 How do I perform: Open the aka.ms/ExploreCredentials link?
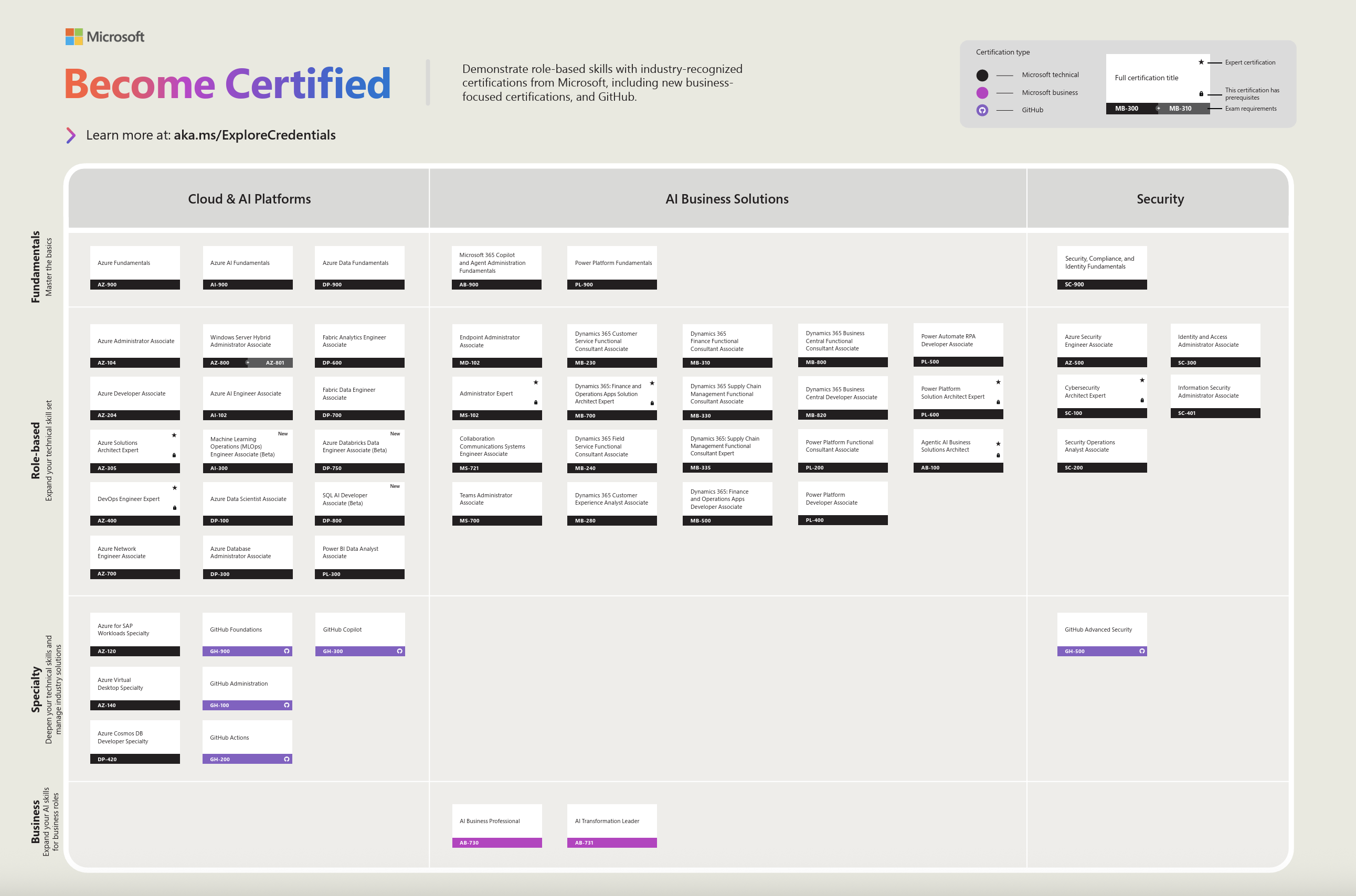click(x=255, y=135)
